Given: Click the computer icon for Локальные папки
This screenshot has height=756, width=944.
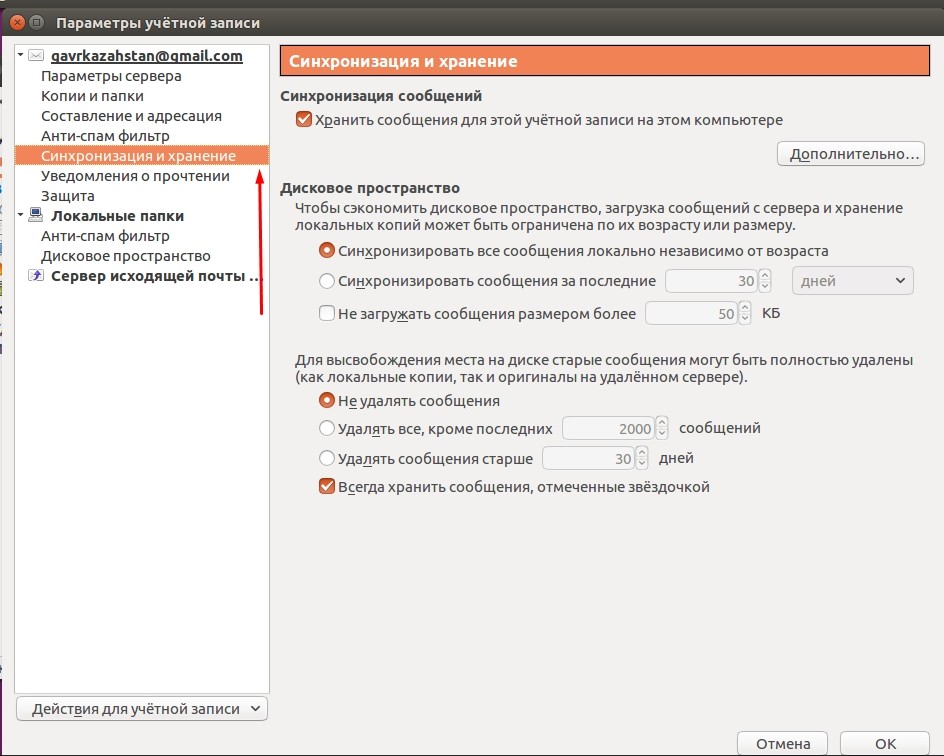Looking at the screenshot, I should point(36,215).
